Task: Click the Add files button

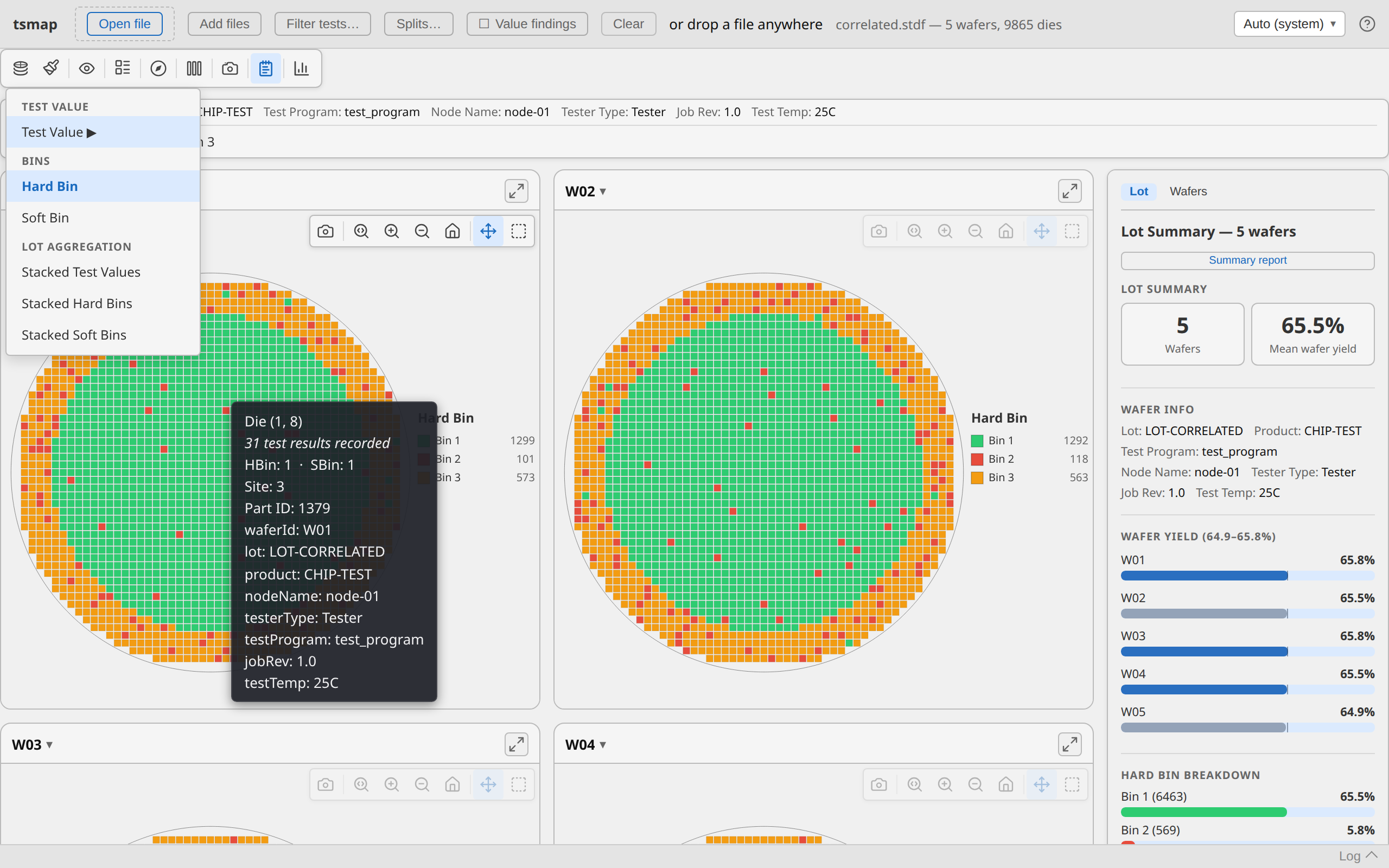Action: [225, 24]
